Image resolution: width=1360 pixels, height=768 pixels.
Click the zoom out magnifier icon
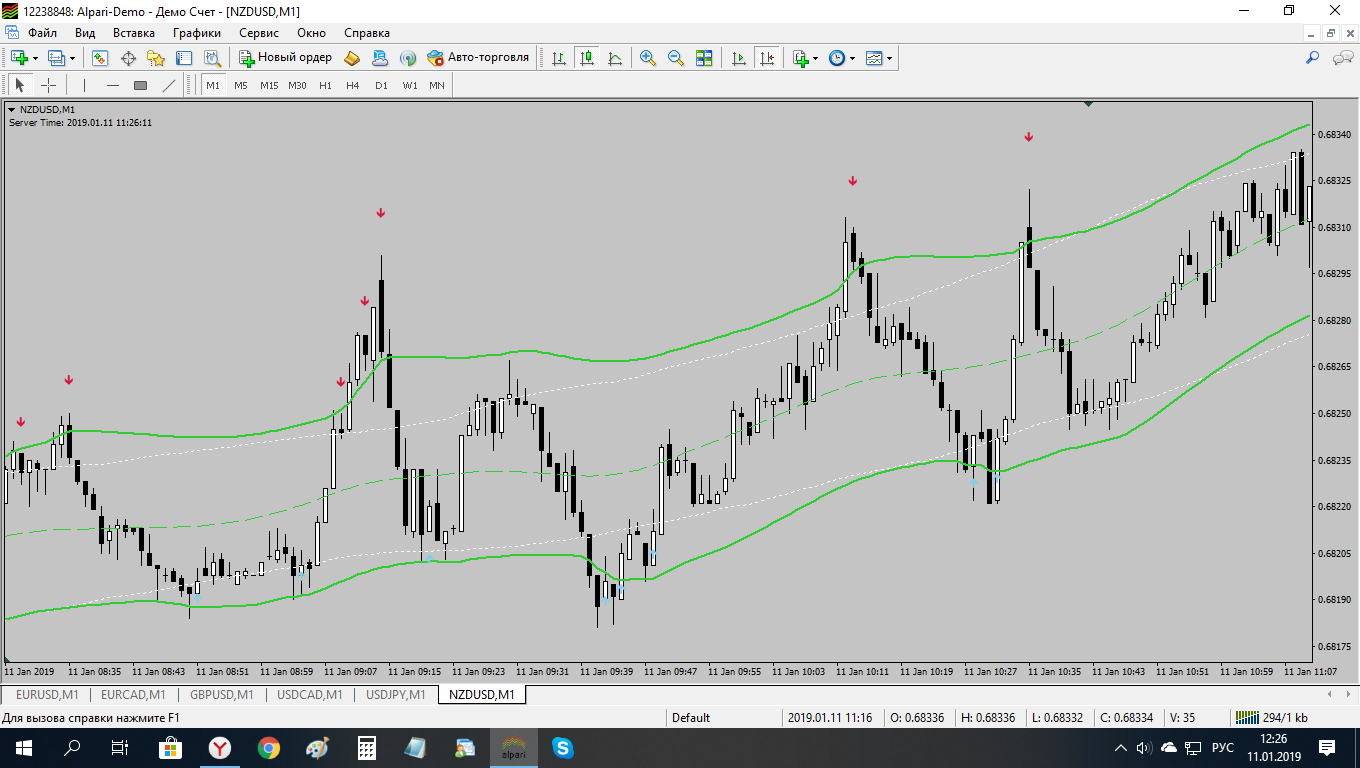tap(676, 58)
